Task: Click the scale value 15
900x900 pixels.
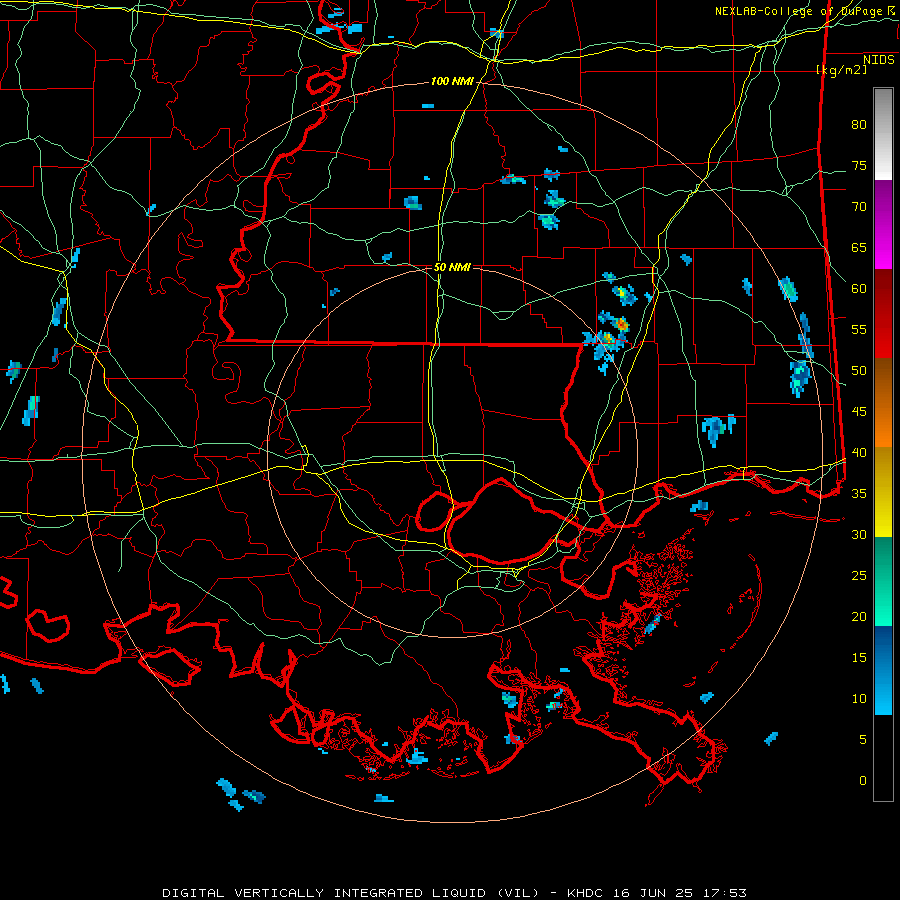Action: pos(859,658)
